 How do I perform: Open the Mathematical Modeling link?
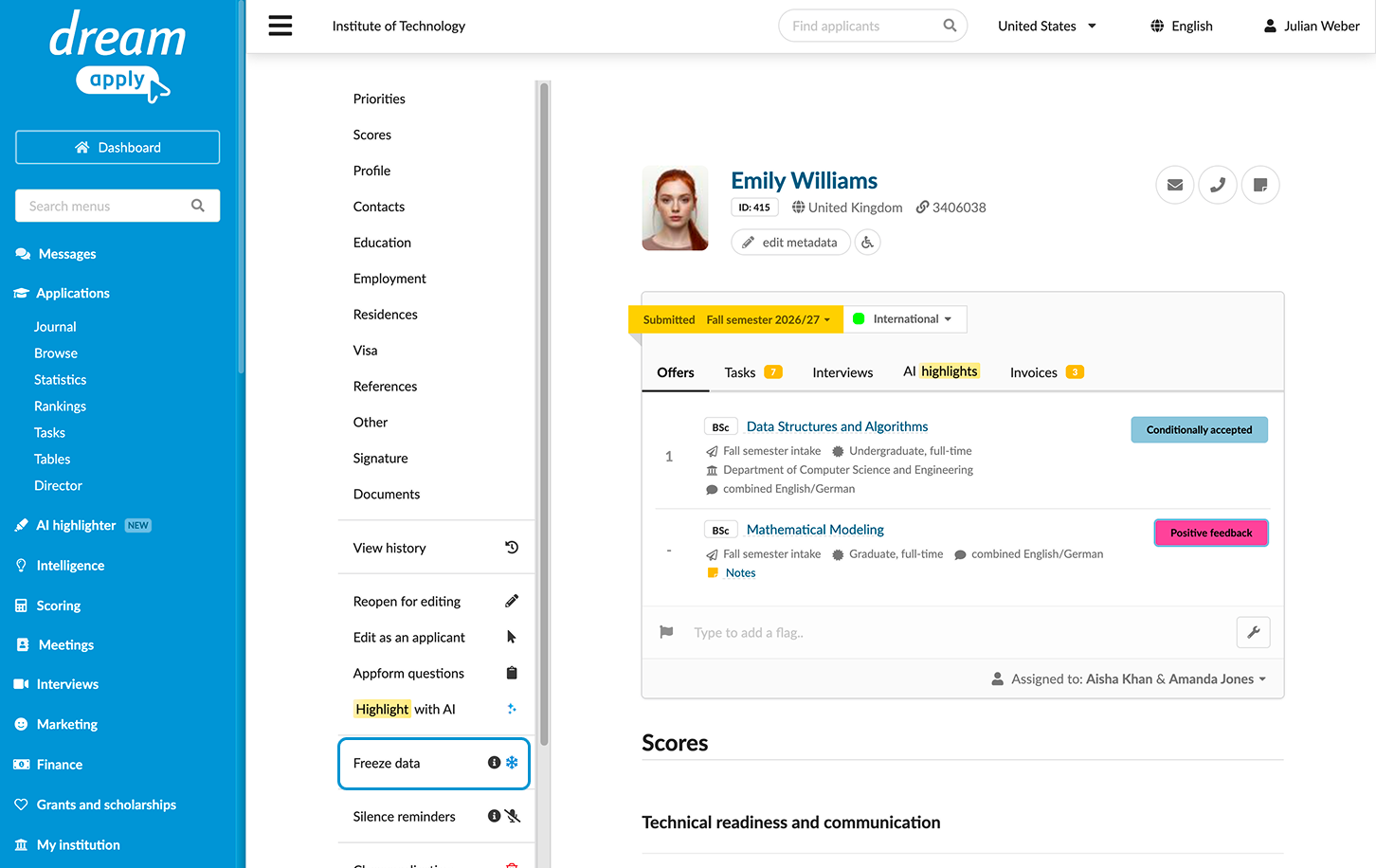click(815, 530)
